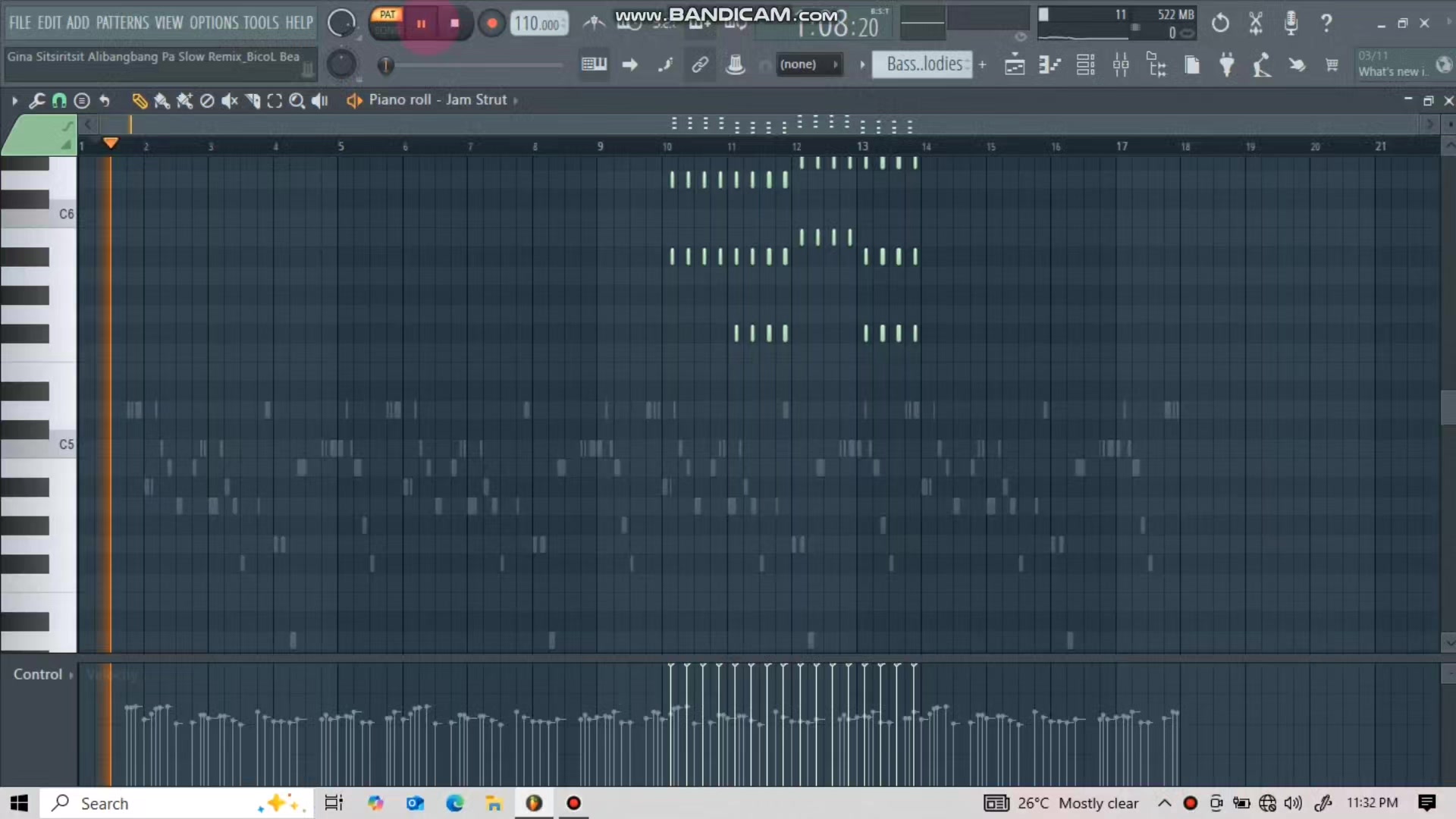
Task: Show the Piano roll view icon
Action: (1050, 65)
